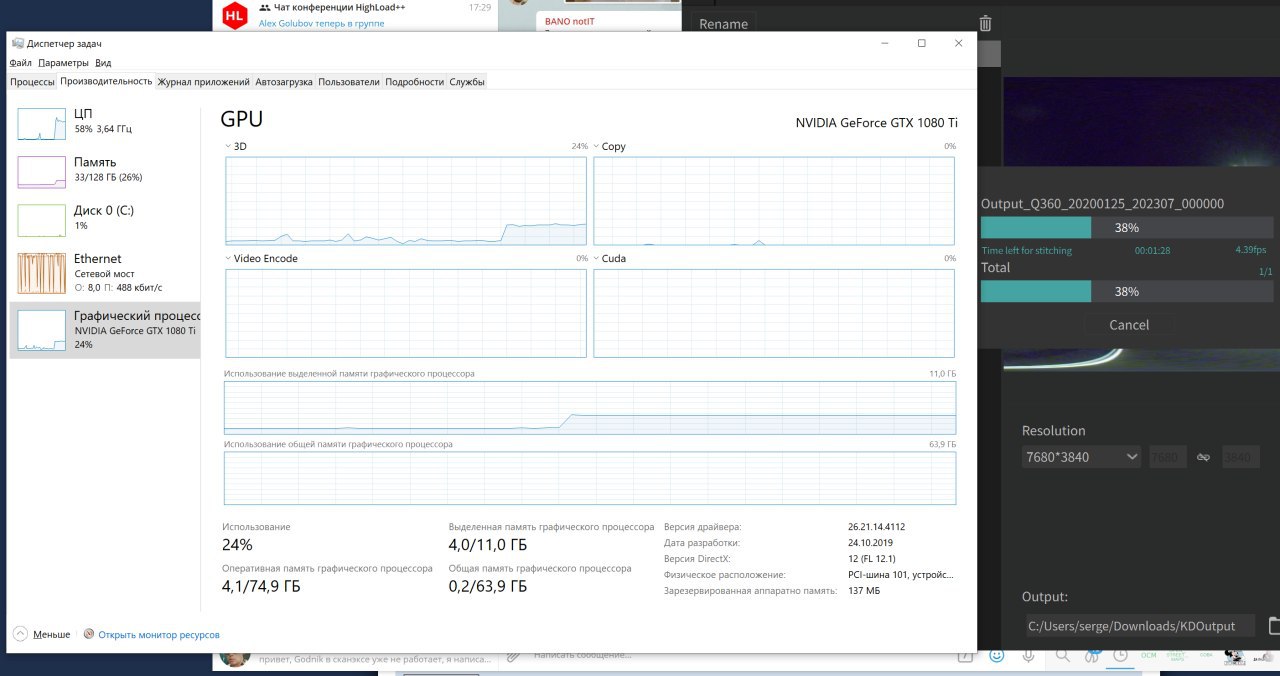The width and height of the screenshot is (1280, 676).
Task: Maximize the Task Manager window
Action: (921, 43)
